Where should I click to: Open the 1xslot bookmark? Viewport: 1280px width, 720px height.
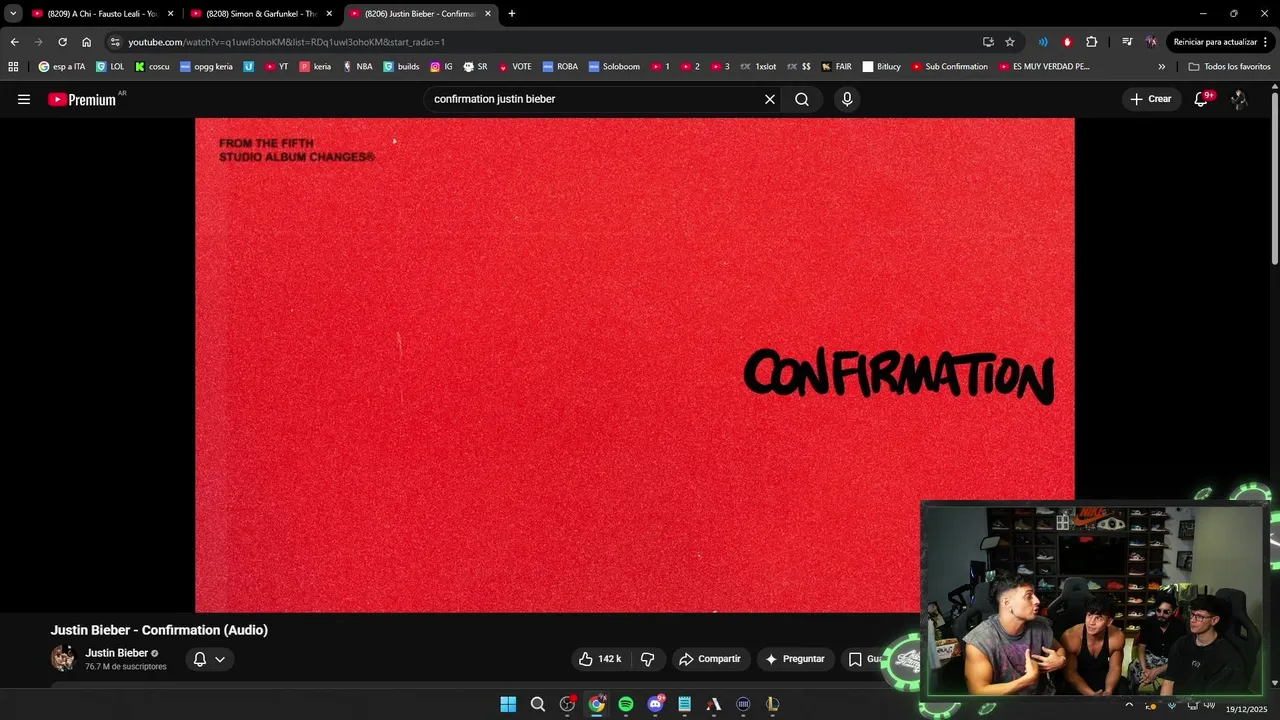tap(758, 67)
